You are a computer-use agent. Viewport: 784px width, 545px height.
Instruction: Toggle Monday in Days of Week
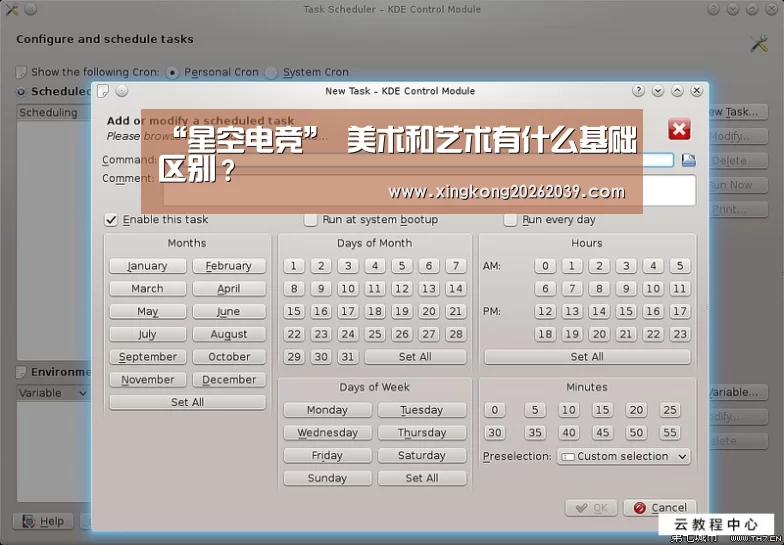pos(328,410)
